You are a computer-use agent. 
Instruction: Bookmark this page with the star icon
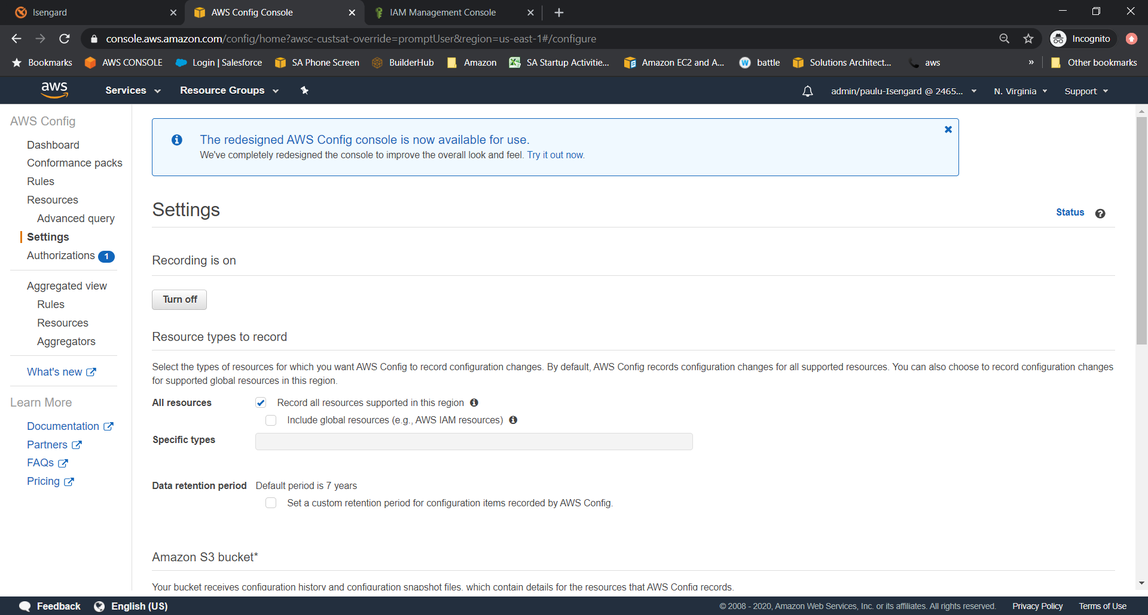click(1028, 38)
